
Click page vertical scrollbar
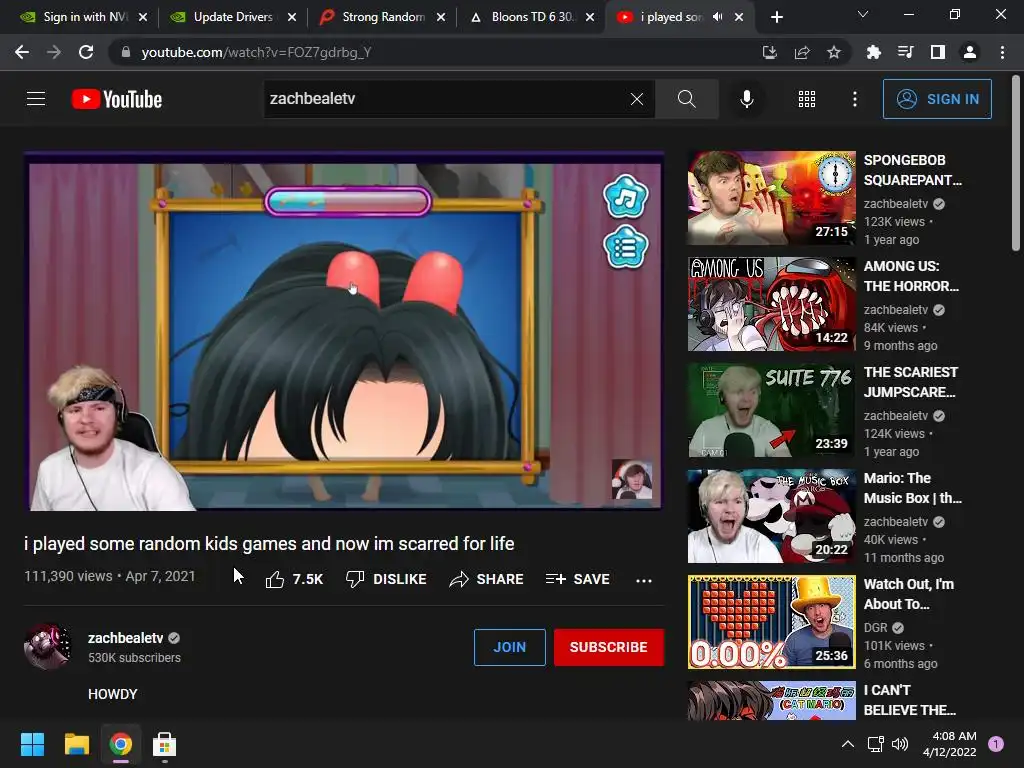(1016, 163)
